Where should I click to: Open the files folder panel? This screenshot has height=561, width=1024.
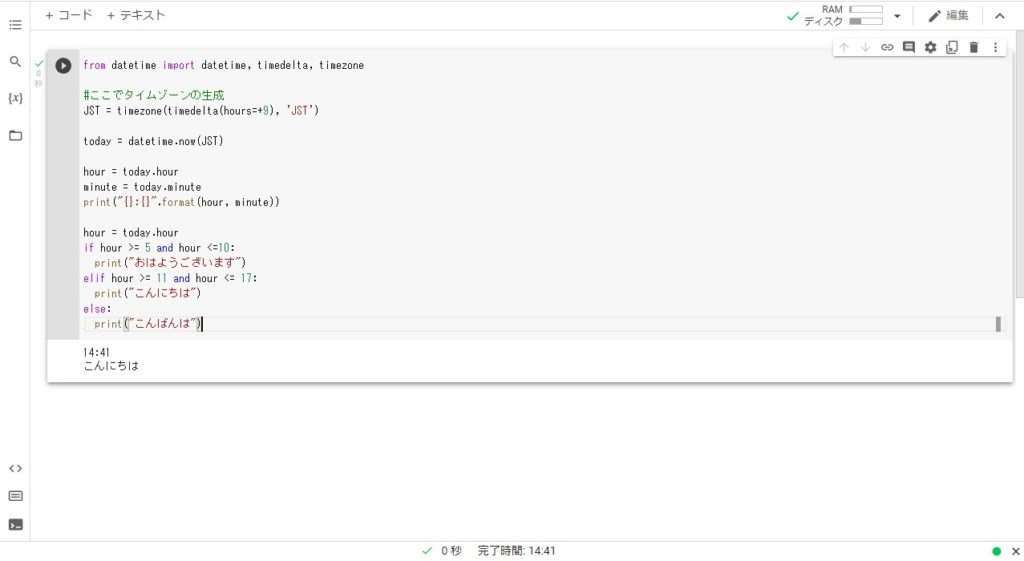[x=15, y=135]
